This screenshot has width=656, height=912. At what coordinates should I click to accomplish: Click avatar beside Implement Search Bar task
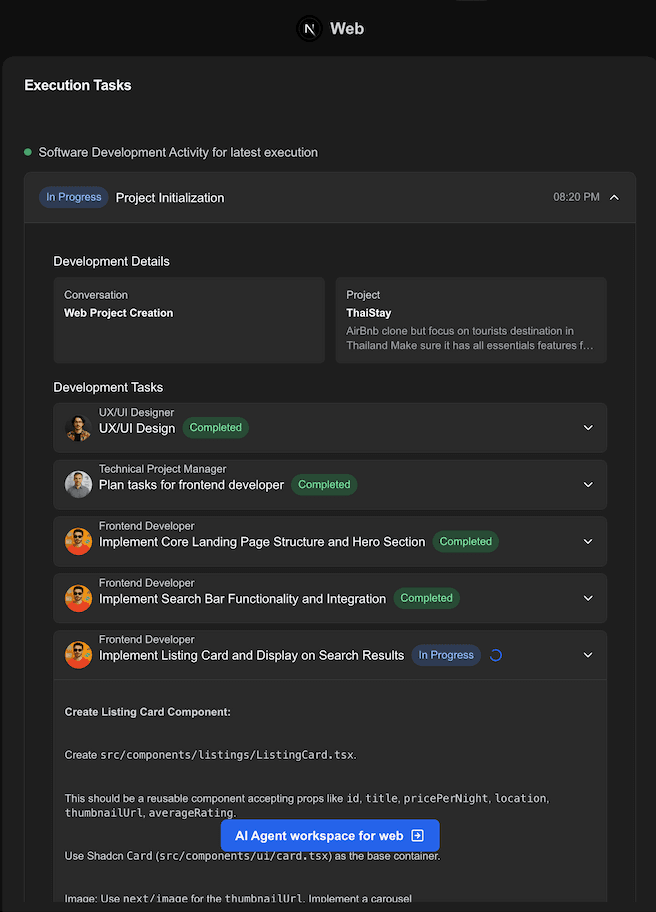(x=78, y=599)
